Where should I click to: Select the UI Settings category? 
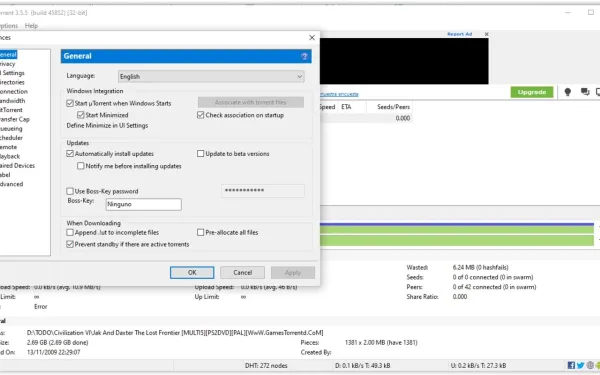coord(12,73)
